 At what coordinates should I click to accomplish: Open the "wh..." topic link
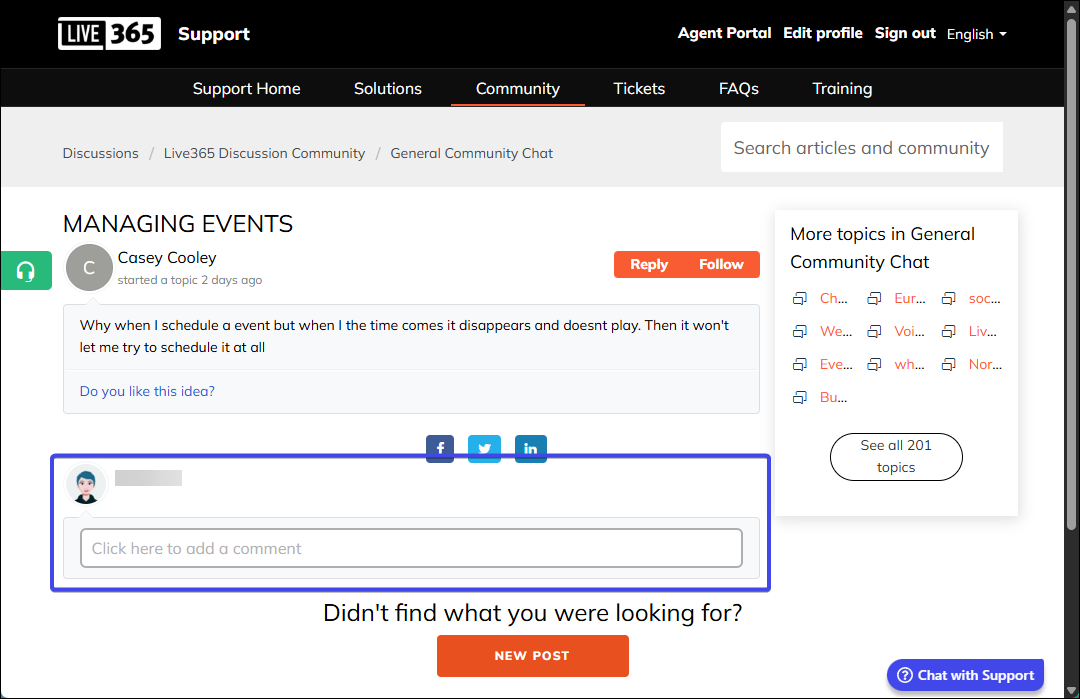pos(909,364)
